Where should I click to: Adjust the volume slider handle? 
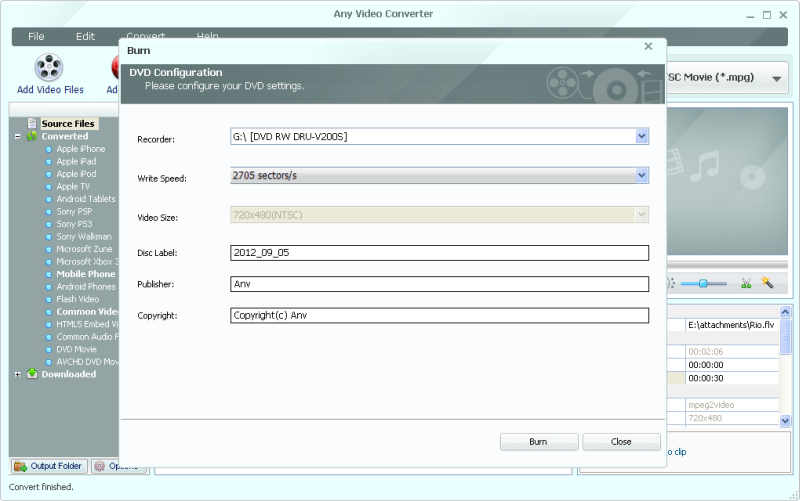703,284
